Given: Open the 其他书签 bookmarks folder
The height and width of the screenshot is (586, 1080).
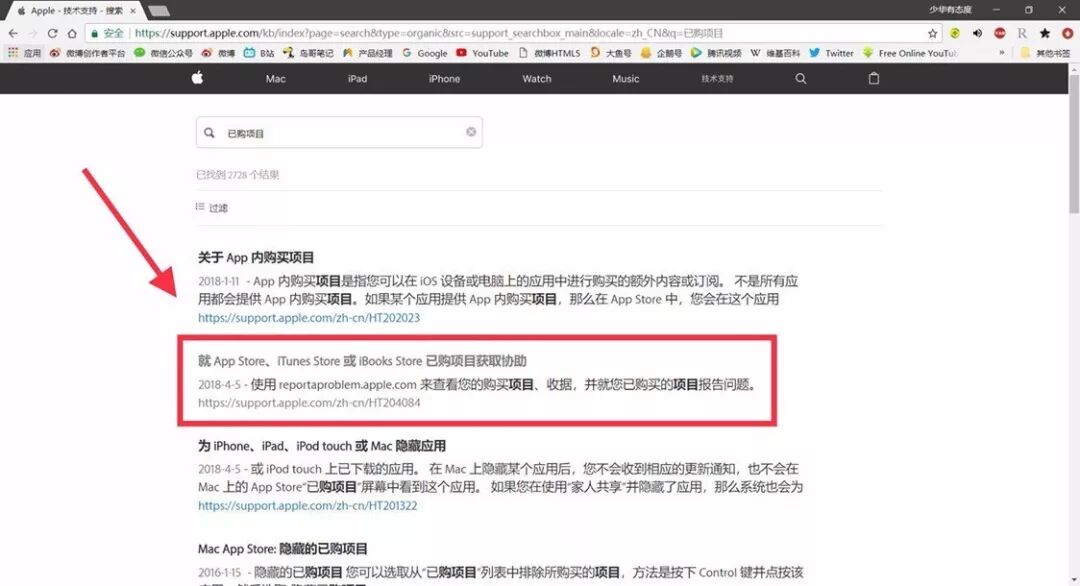Looking at the screenshot, I should [x=1046, y=53].
